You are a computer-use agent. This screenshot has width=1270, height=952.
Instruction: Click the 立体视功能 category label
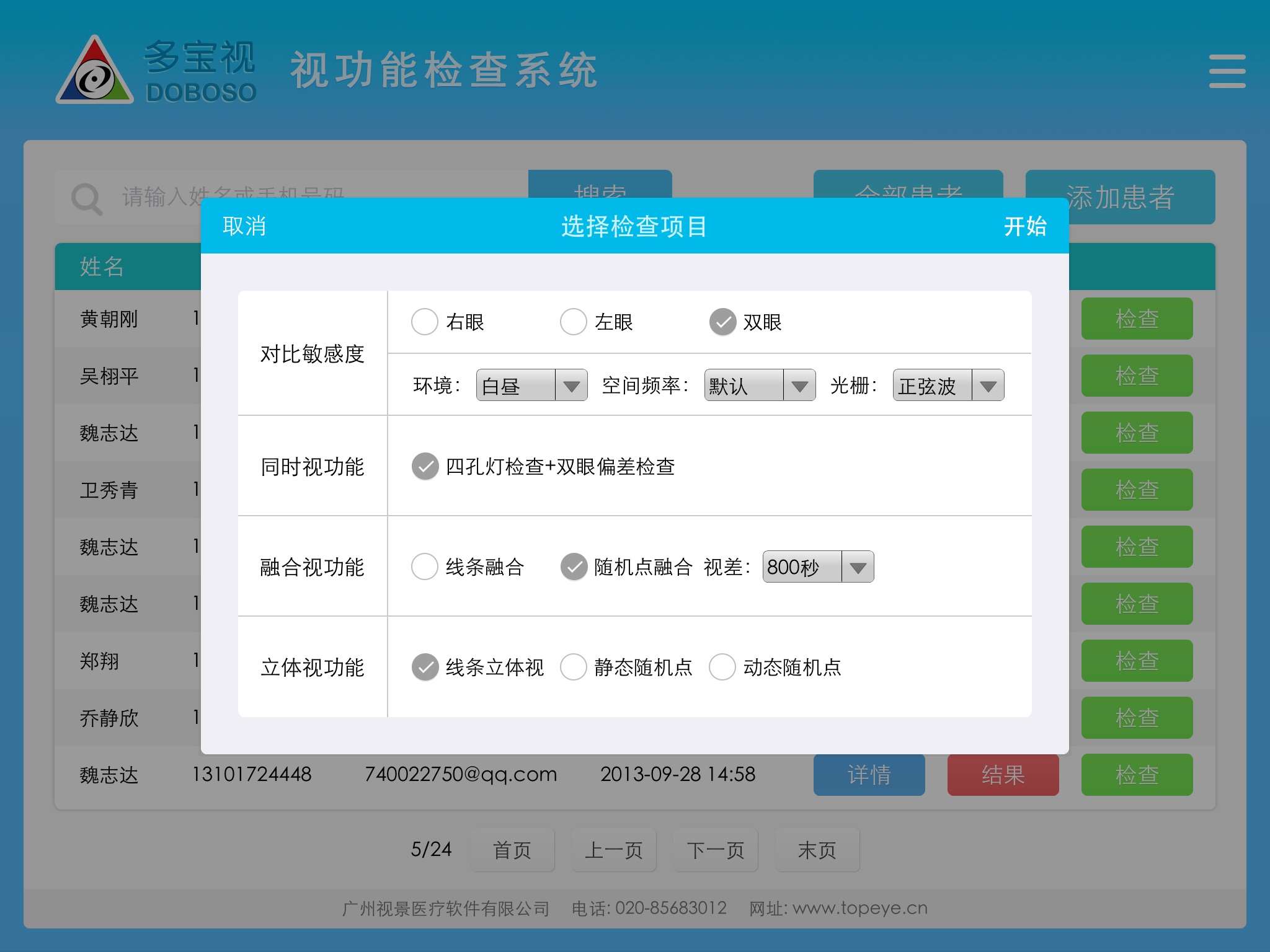pyautogui.click(x=312, y=668)
